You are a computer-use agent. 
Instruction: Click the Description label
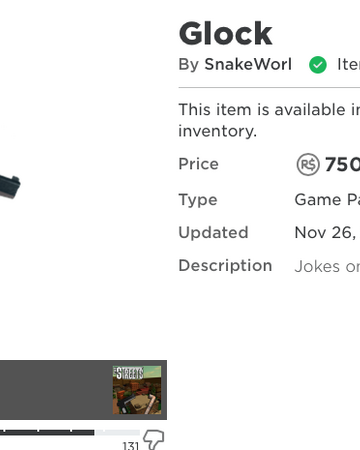pos(226,266)
